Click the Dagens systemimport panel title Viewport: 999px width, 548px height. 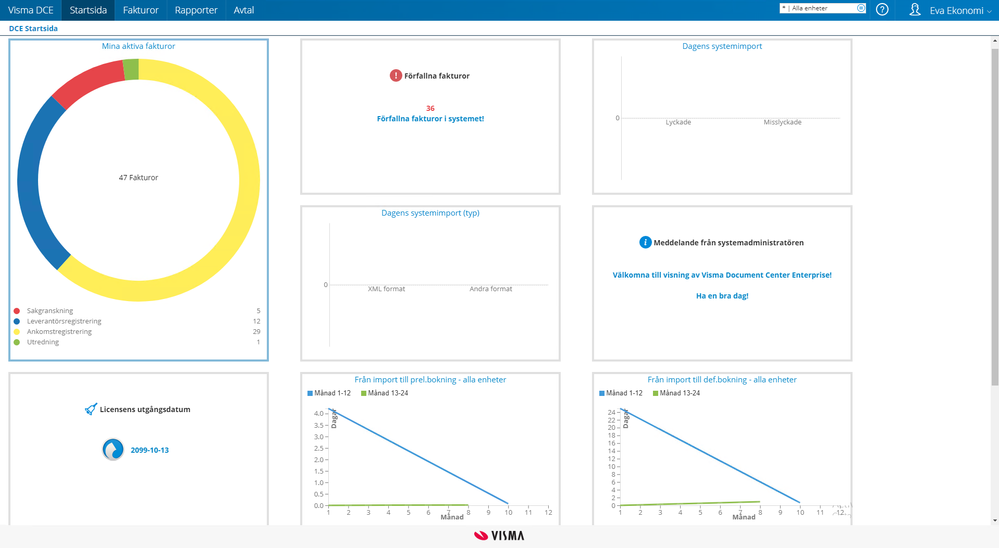click(722, 46)
